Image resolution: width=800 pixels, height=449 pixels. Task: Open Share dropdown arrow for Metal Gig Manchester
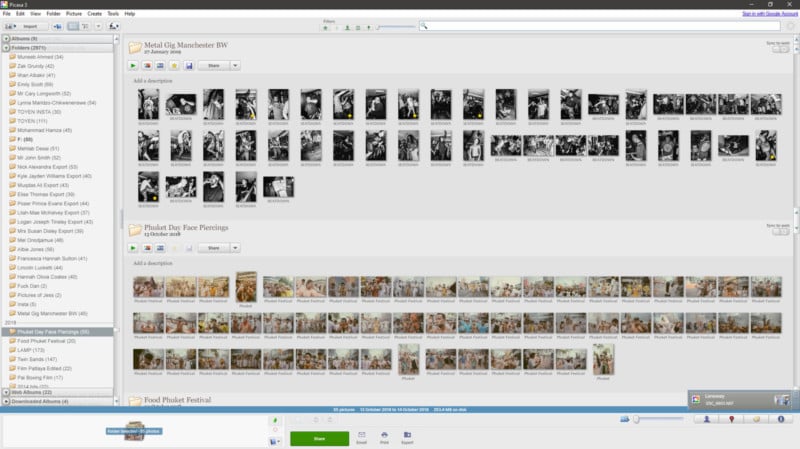[x=235, y=65]
